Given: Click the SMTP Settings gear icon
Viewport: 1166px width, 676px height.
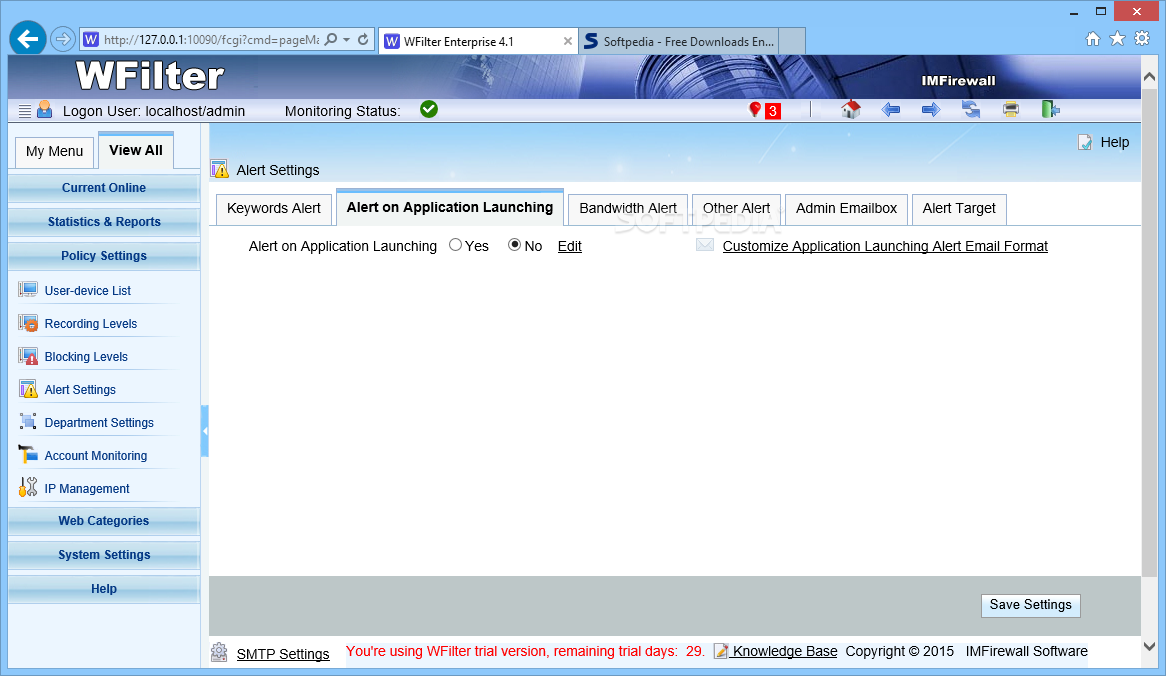Looking at the screenshot, I should [219, 652].
